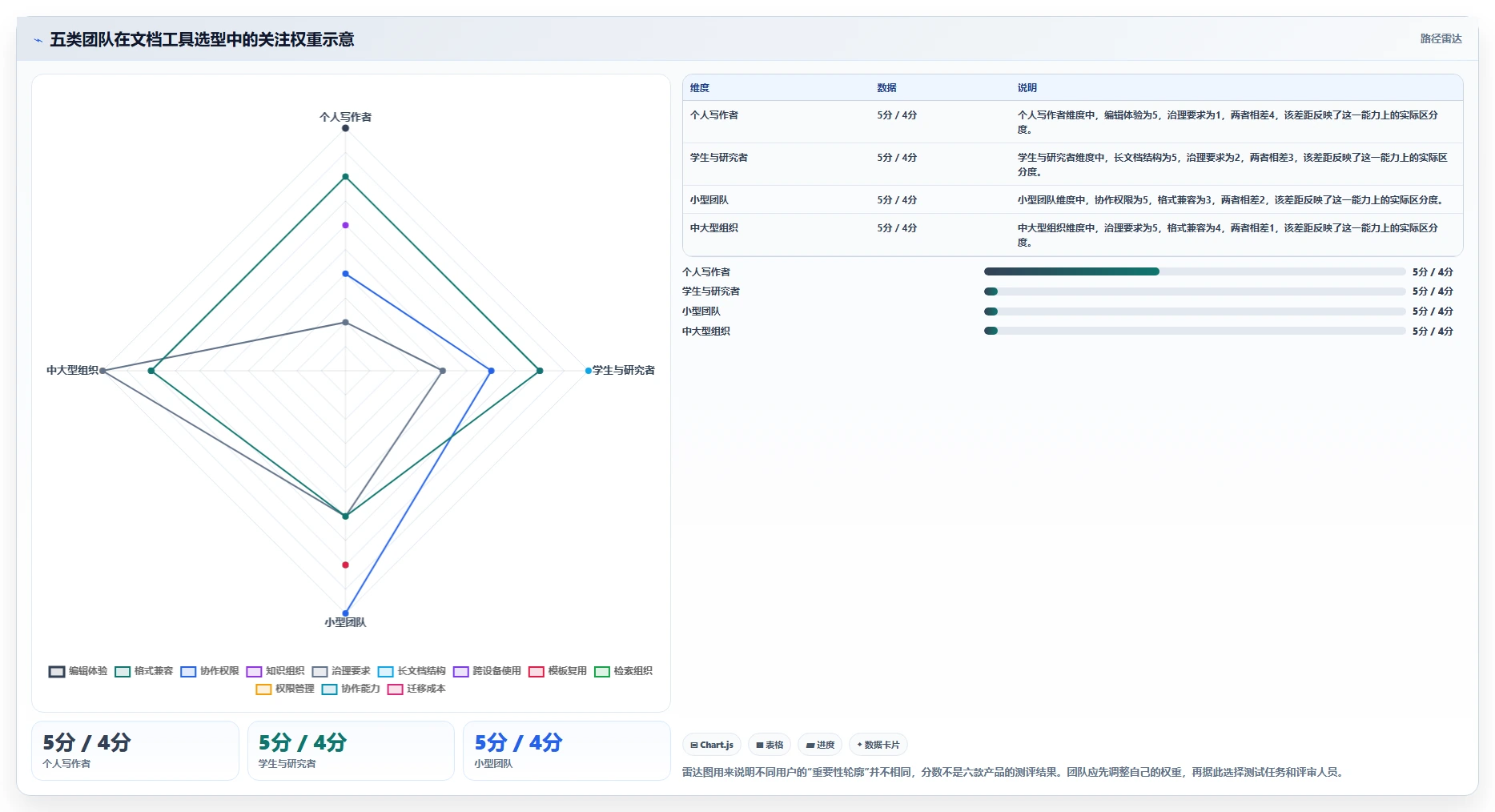Click the 中大型组织 progress bar
The image size is (1495, 812).
click(x=1194, y=331)
